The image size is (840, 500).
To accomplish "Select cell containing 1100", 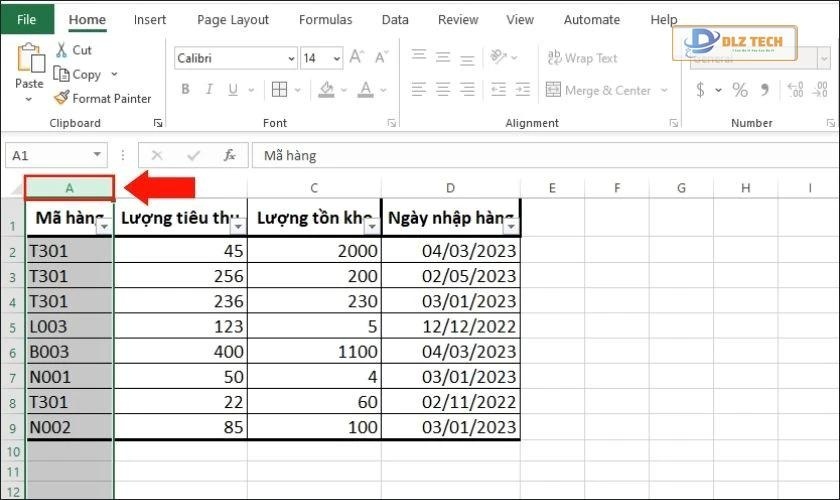I will coord(314,352).
